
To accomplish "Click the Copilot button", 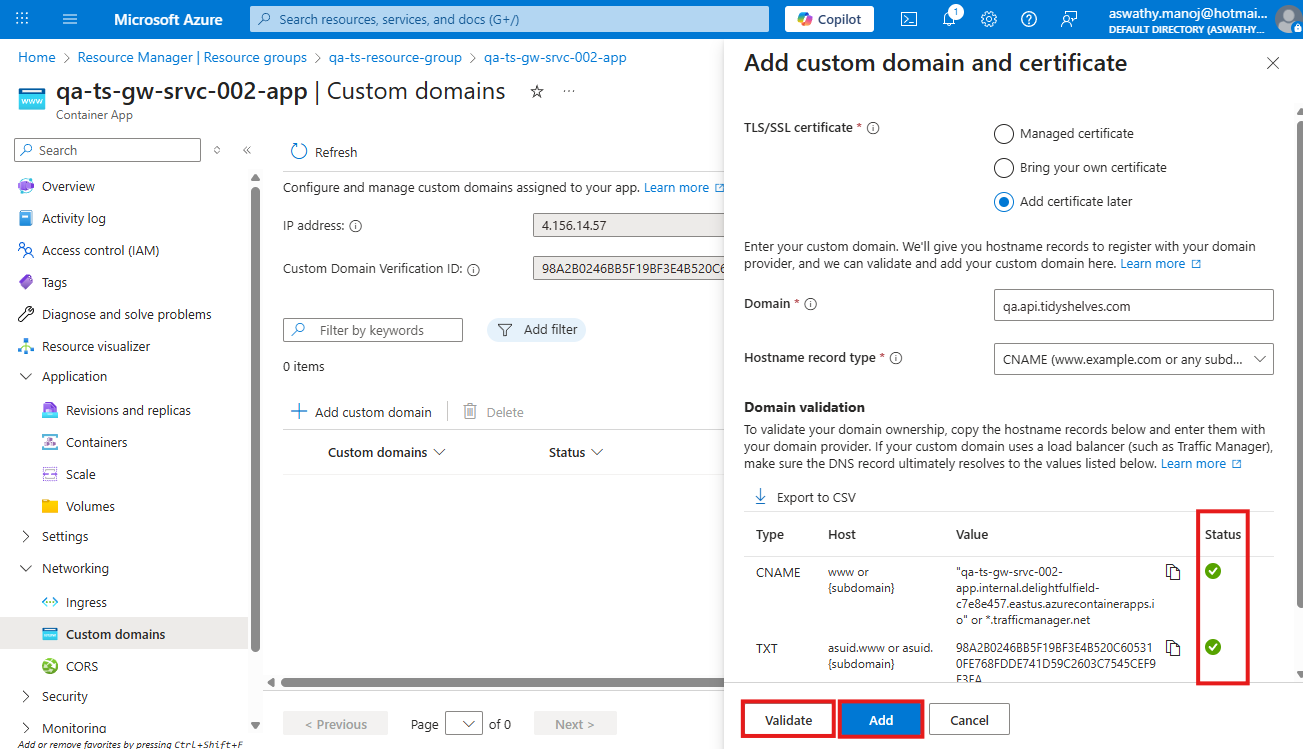I will click(x=829, y=19).
